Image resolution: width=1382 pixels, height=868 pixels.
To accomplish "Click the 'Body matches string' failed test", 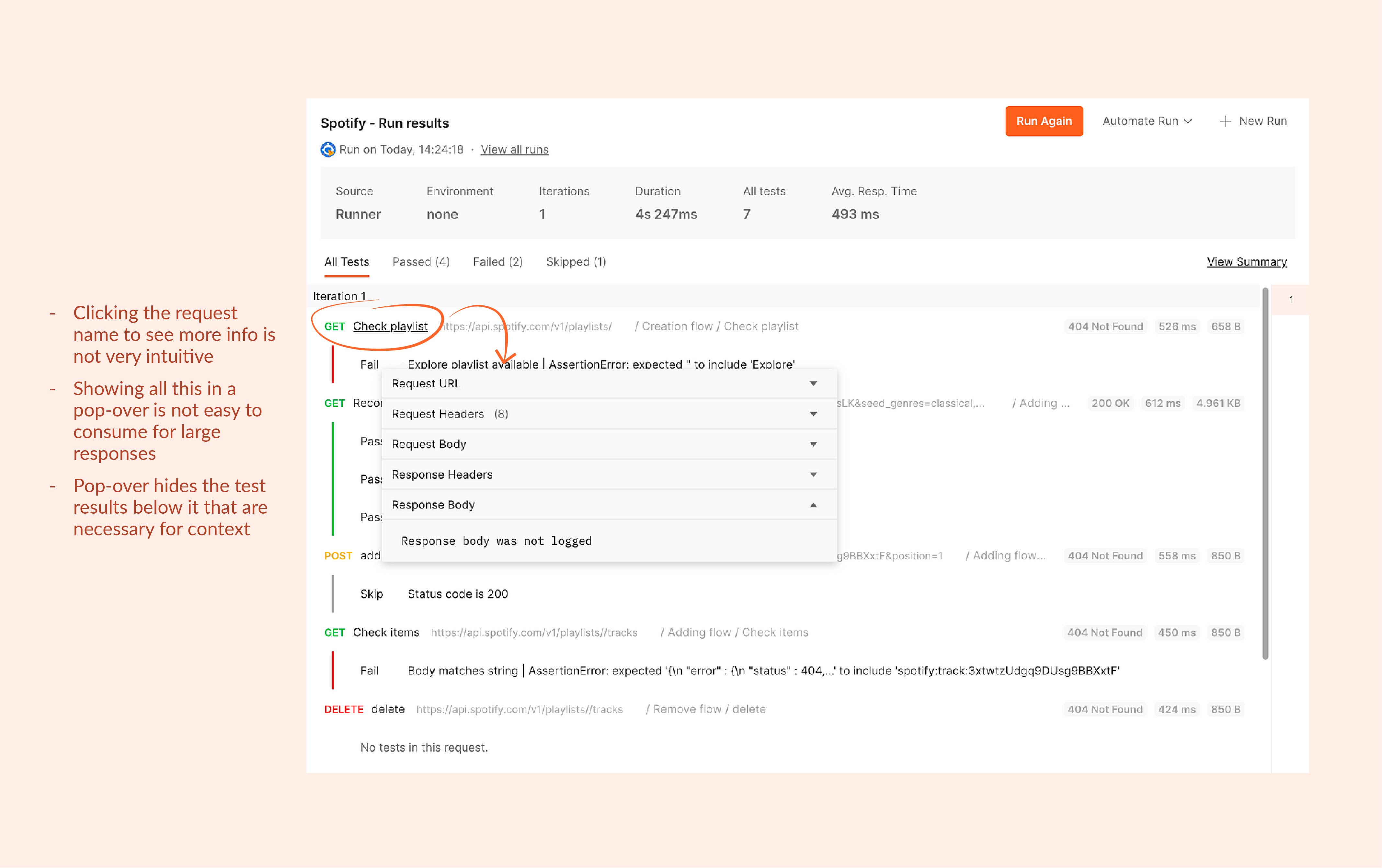I will 763,670.
